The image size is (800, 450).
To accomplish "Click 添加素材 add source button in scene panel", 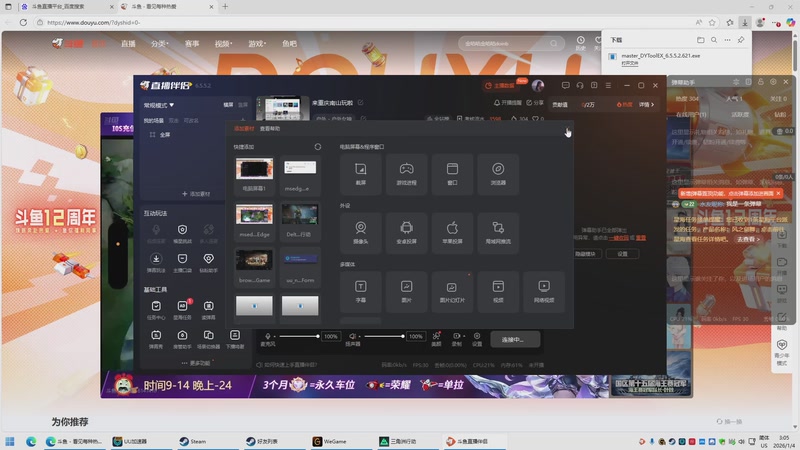I will (x=196, y=194).
